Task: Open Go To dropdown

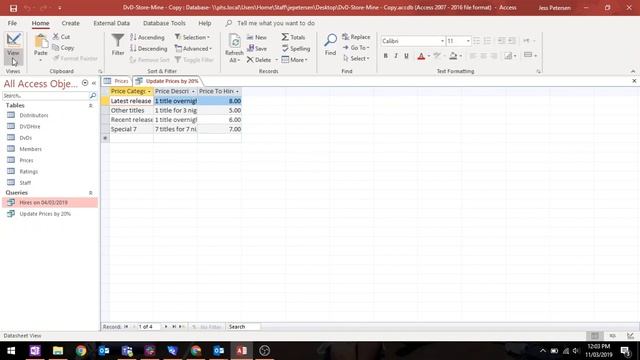Action: [356, 48]
